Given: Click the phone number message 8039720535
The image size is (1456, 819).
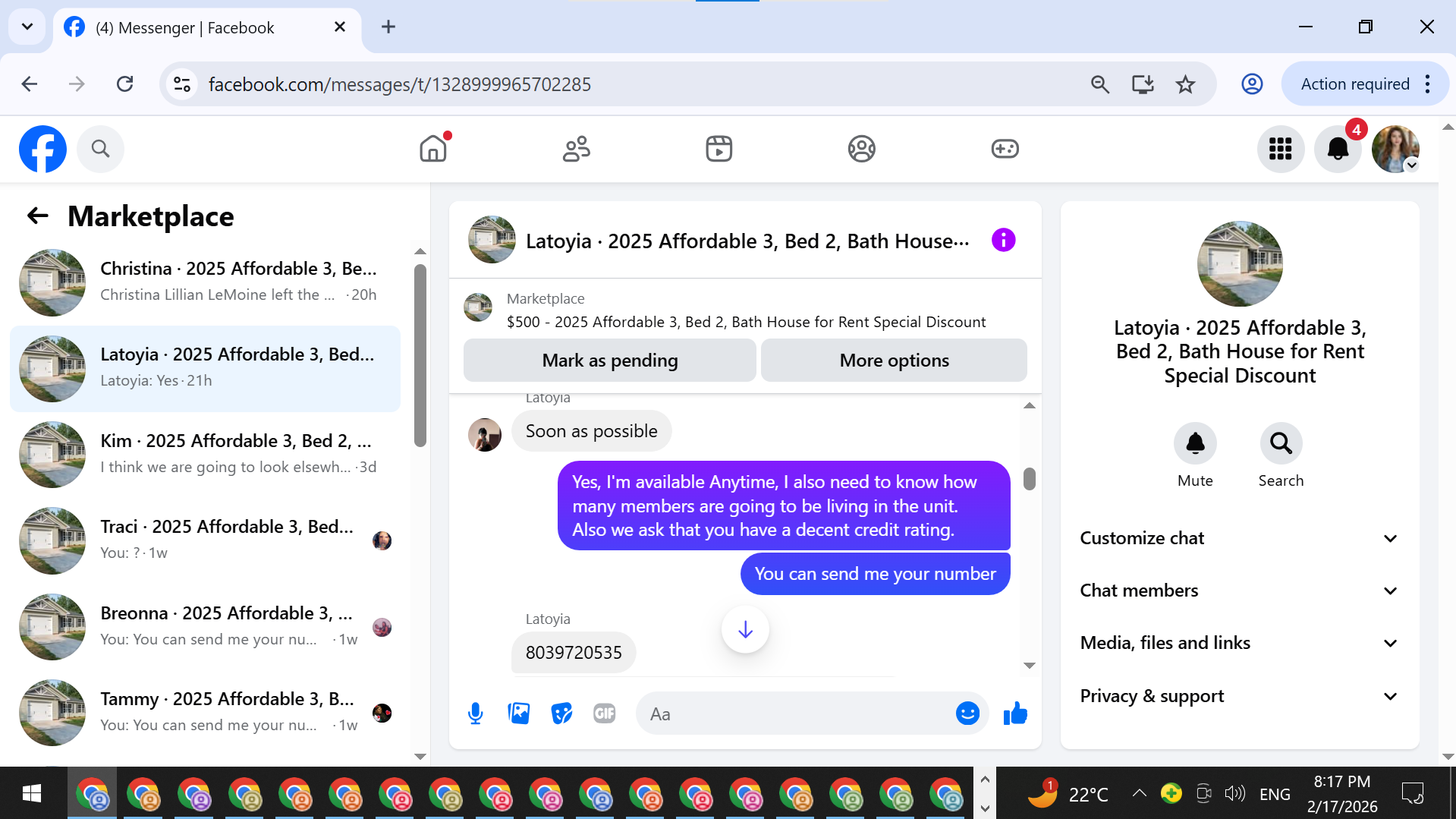Looking at the screenshot, I should pyautogui.click(x=574, y=653).
